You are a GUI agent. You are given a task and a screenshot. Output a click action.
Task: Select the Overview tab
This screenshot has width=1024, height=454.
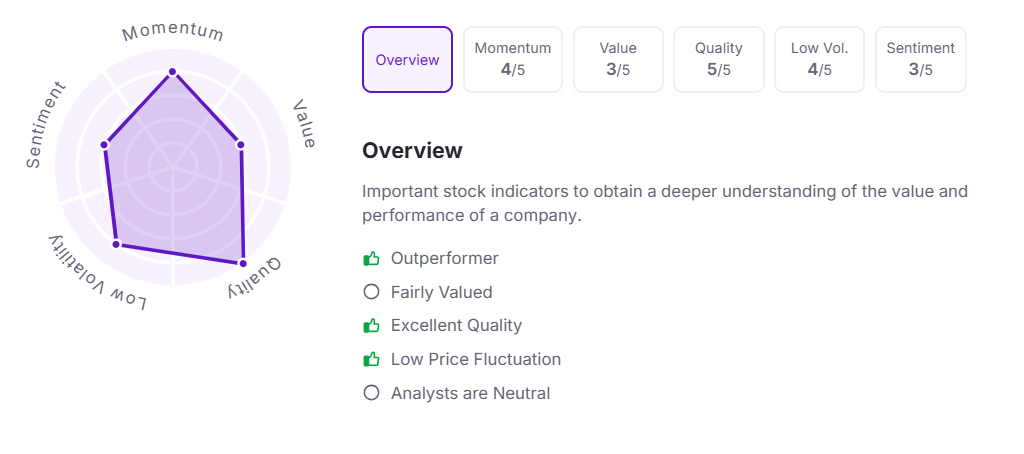click(407, 60)
